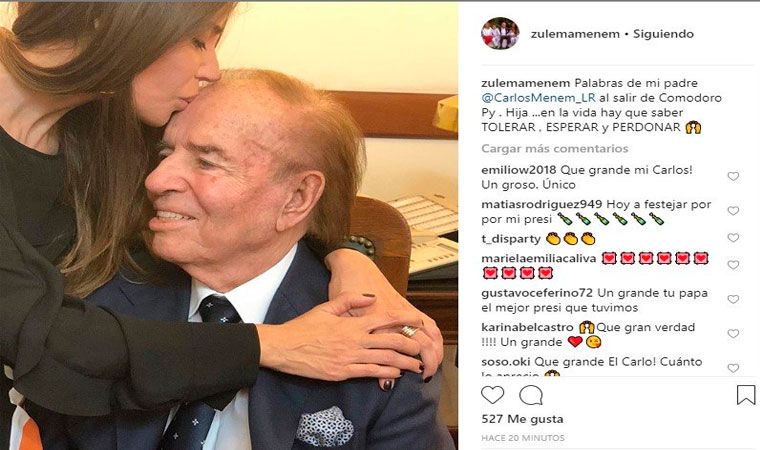Like gustavoceferino72's comment heart
This screenshot has height=450, width=760.
(733, 299)
